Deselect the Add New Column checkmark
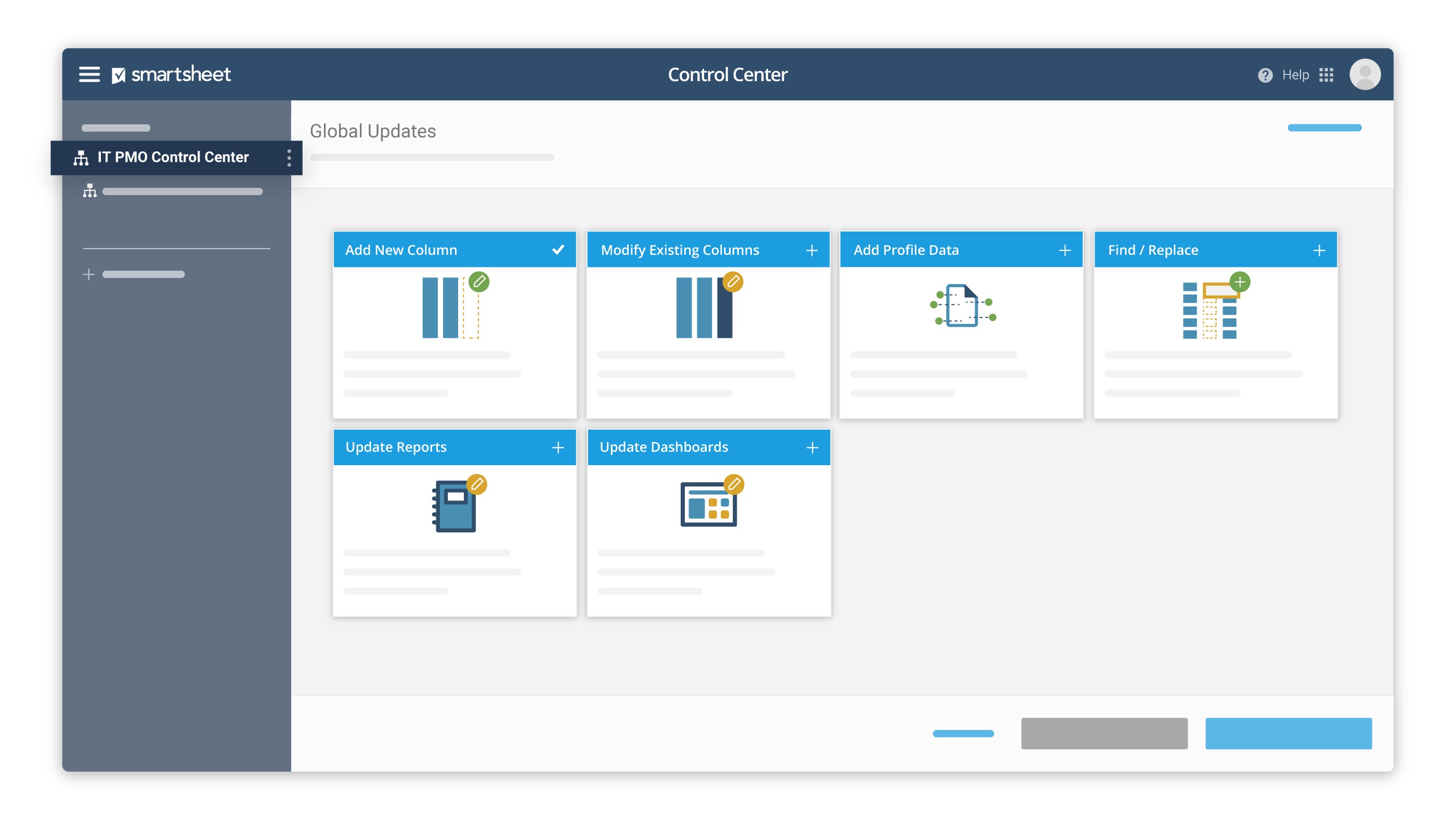 pos(558,249)
